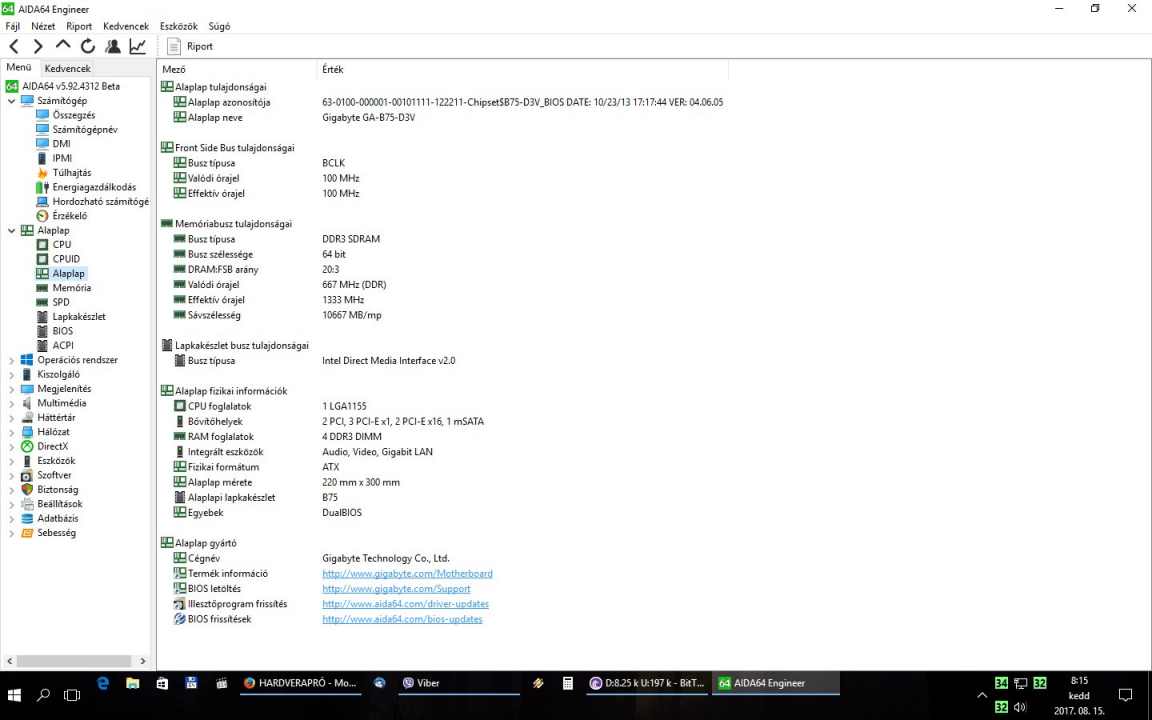The height and width of the screenshot is (720, 1152).
Task: Go up one level with the Up arrow icon
Action: pyautogui.click(x=63, y=46)
